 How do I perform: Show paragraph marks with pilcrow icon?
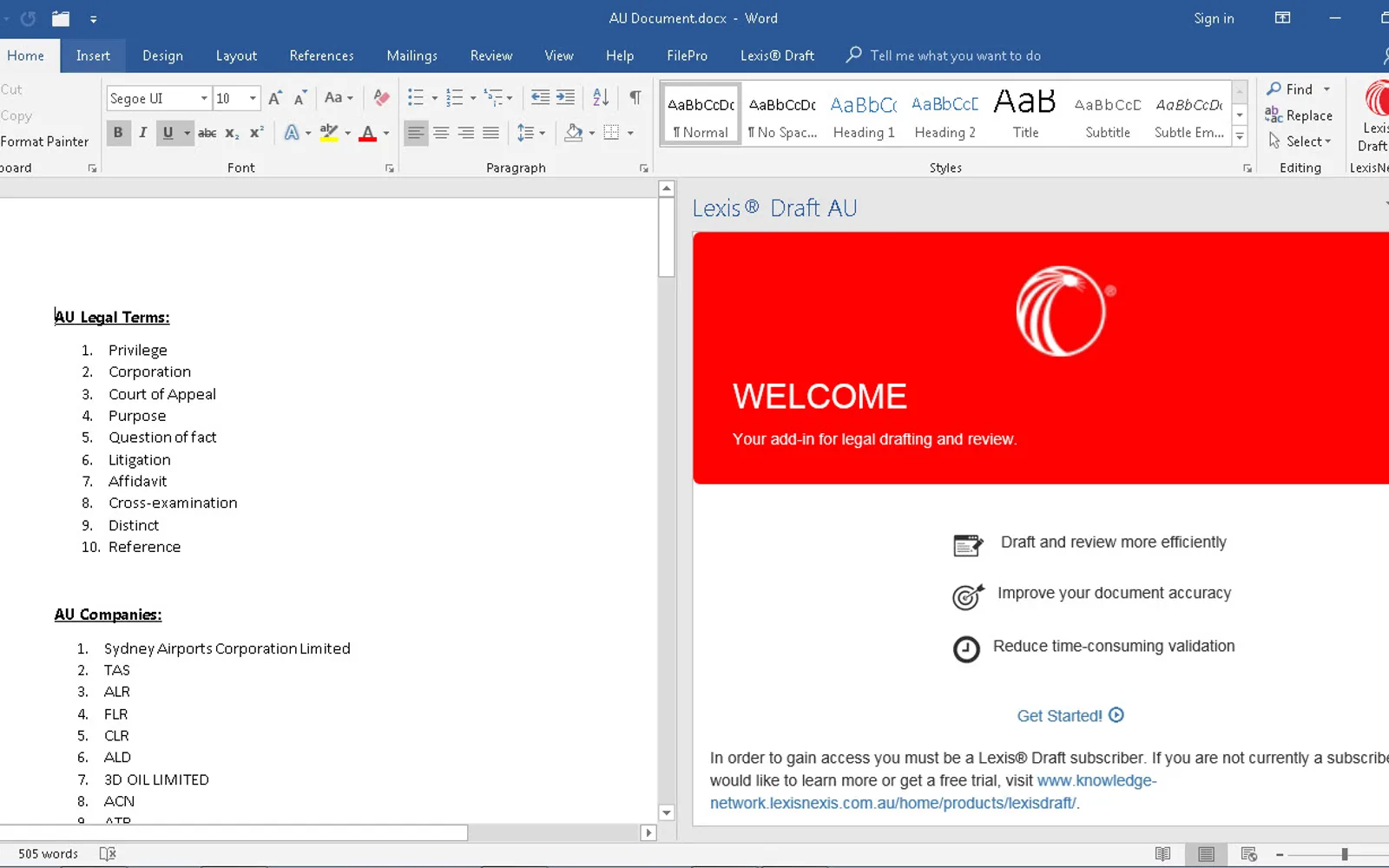pyautogui.click(x=635, y=98)
